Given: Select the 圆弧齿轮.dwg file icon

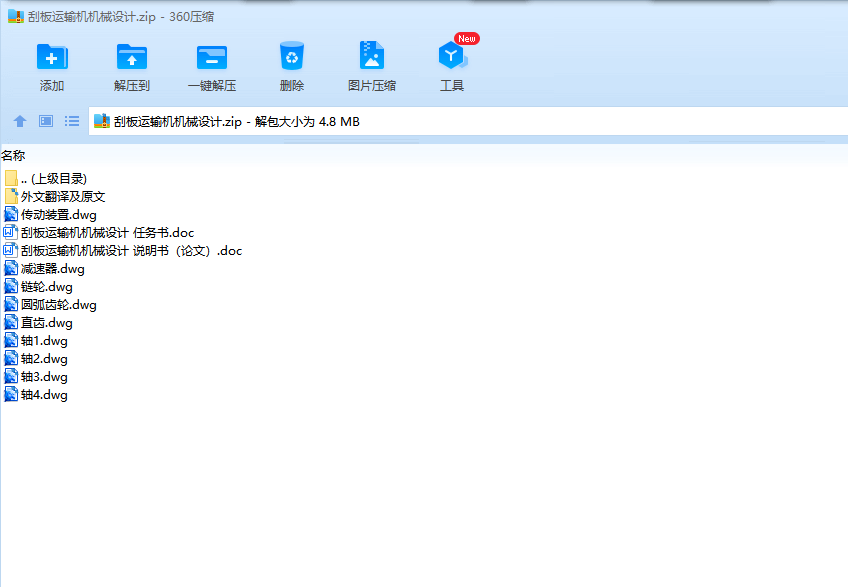Looking at the screenshot, I should pos(11,304).
